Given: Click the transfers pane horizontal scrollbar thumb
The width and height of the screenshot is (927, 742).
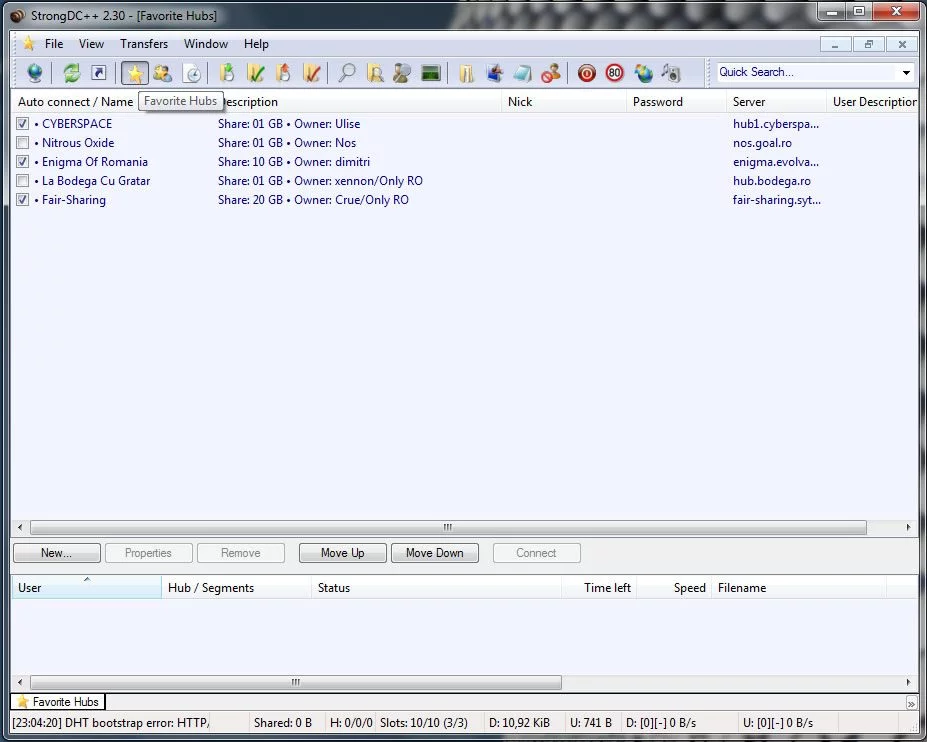Looking at the screenshot, I should pos(296,682).
